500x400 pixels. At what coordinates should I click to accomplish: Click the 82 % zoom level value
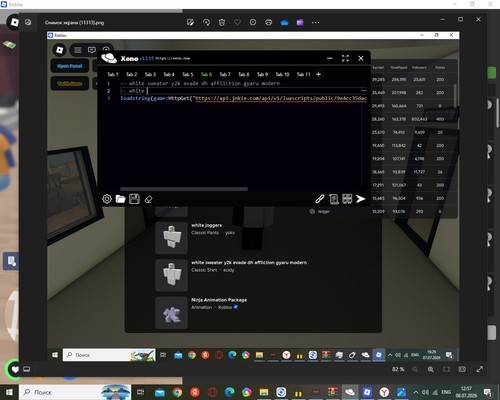(398, 369)
